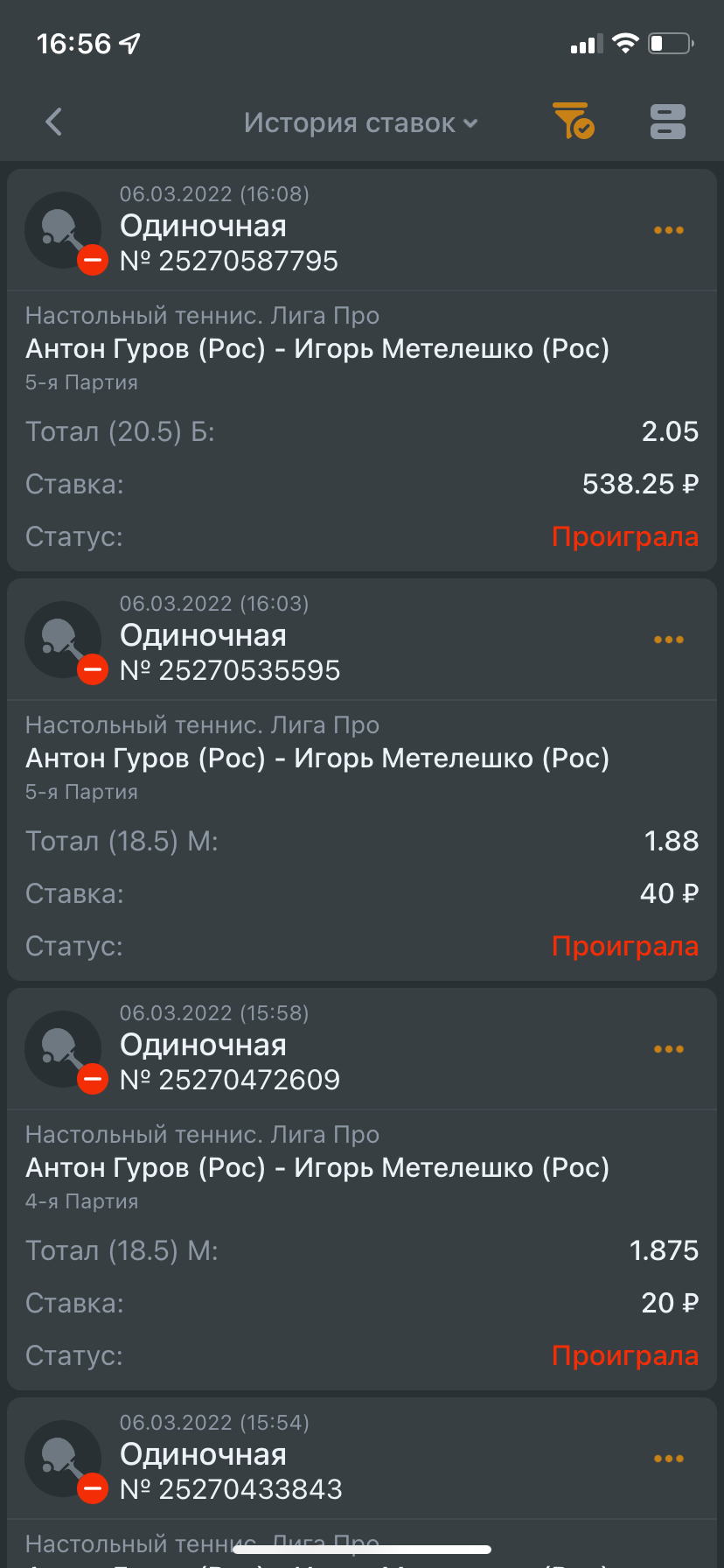Tap the Проиграла status of 40 ₽ bet
This screenshot has width=724, height=1568.
[x=624, y=946]
